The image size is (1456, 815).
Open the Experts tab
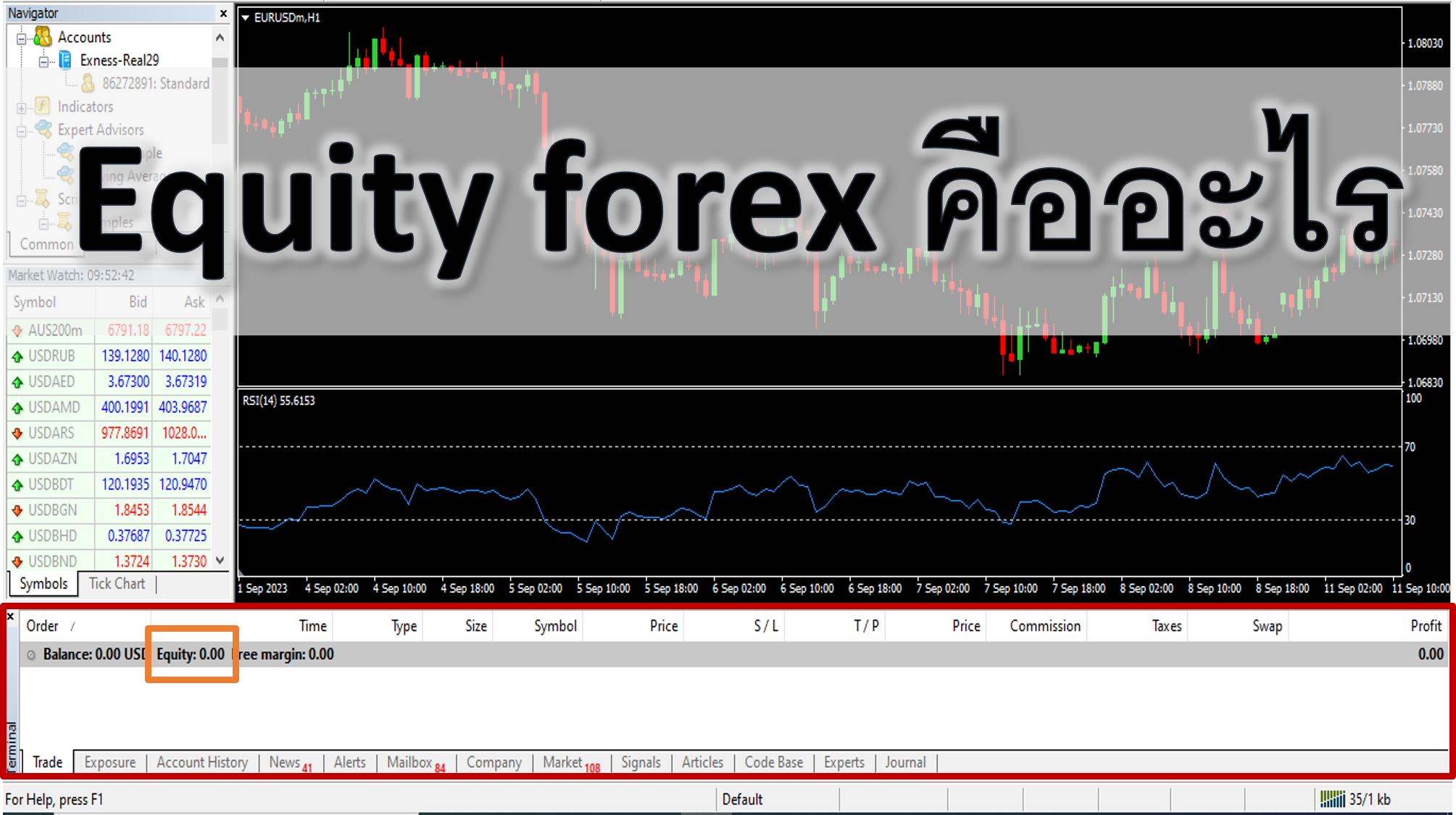click(x=844, y=762)
